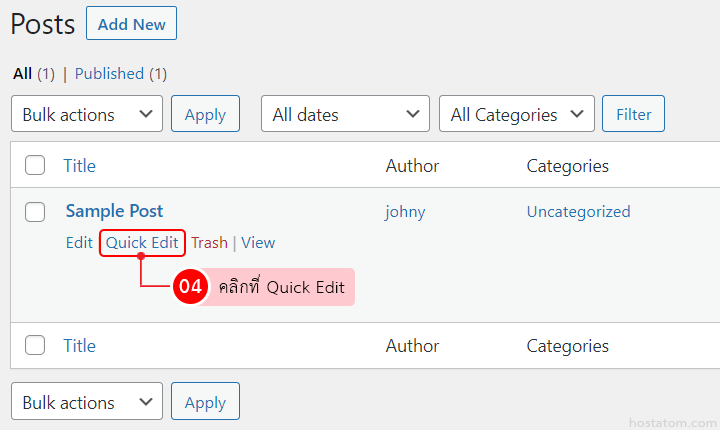Click Quick Edit under Sample Post
720x430 pixels.
point(142,242)
